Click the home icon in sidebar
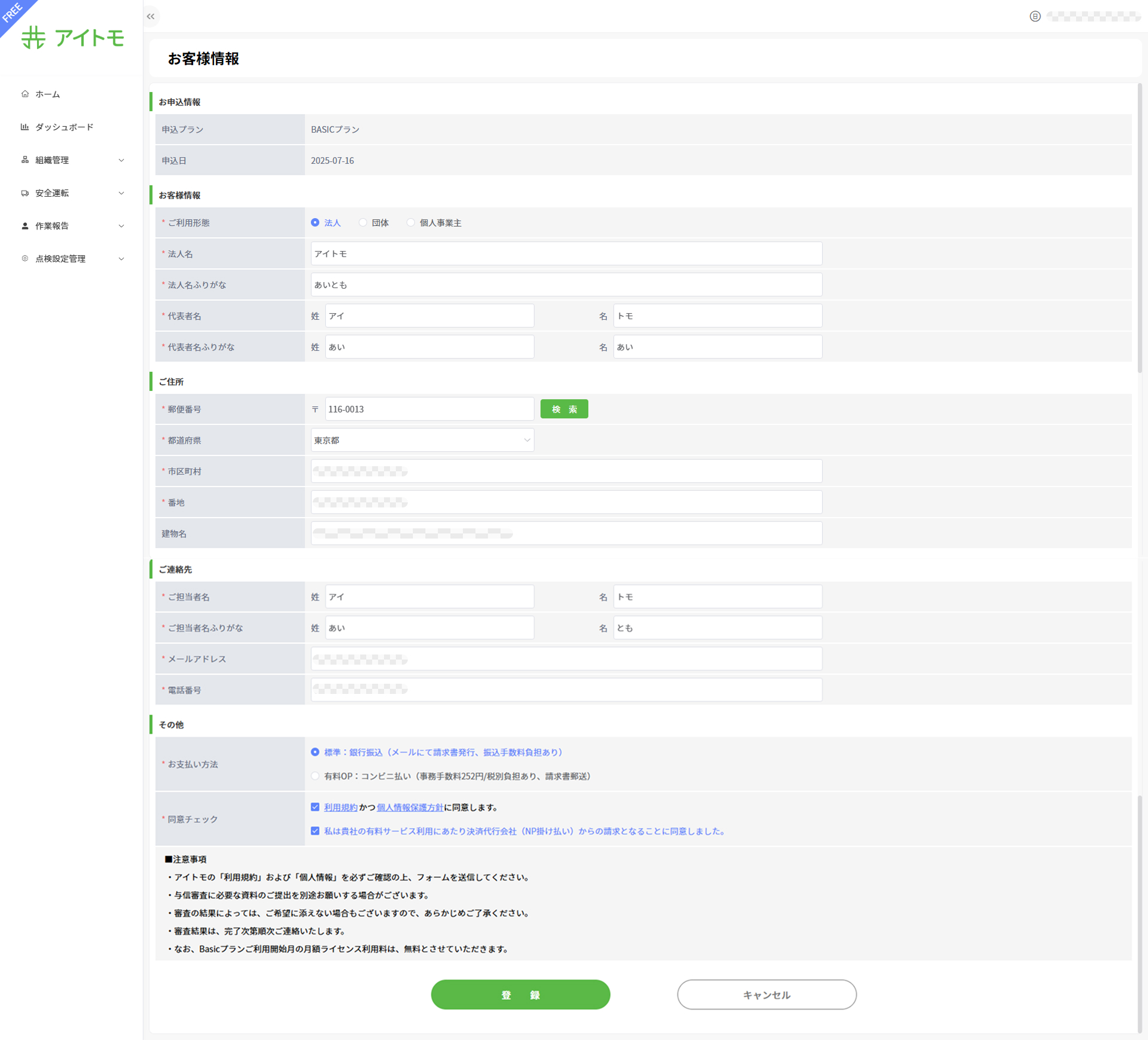 (25, 94)
